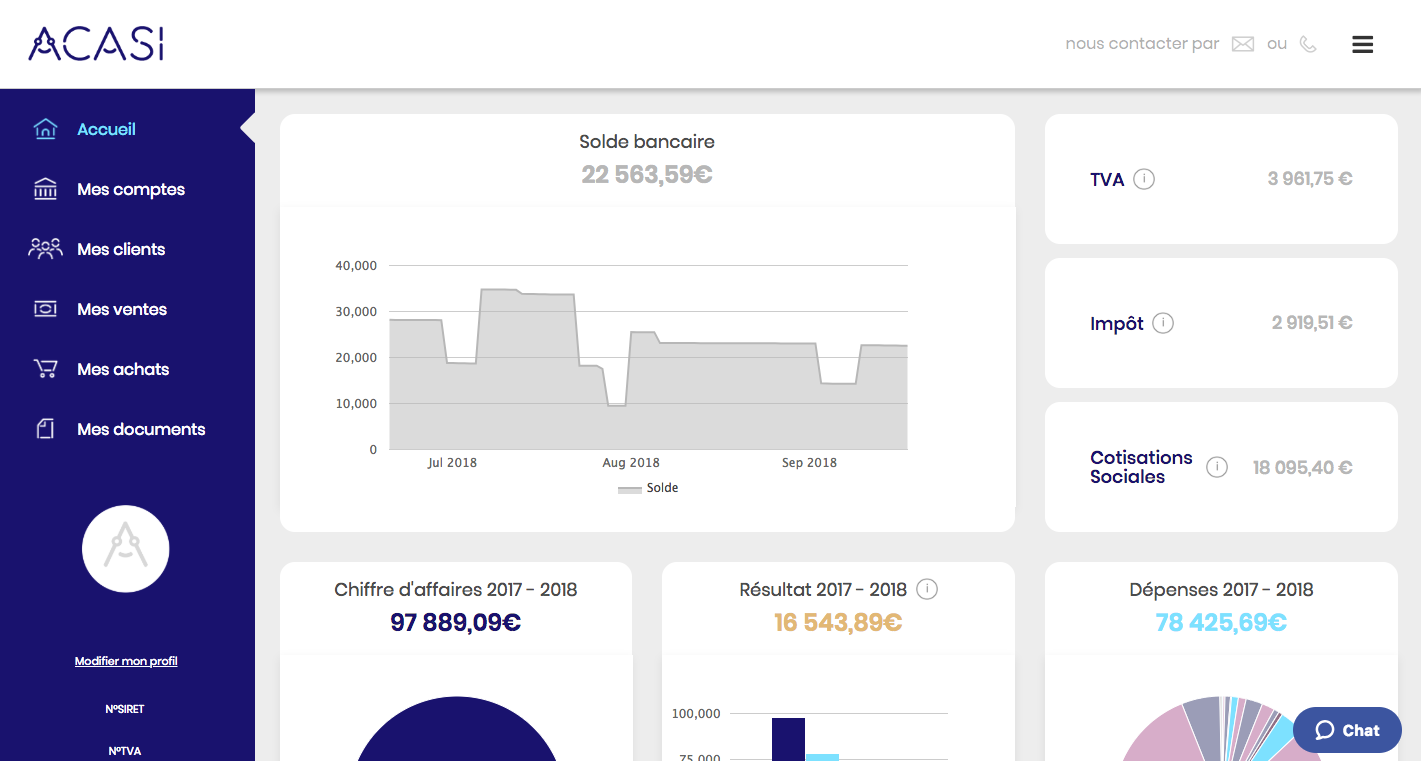
Task: Open Mes clients section
Action: 121,249
